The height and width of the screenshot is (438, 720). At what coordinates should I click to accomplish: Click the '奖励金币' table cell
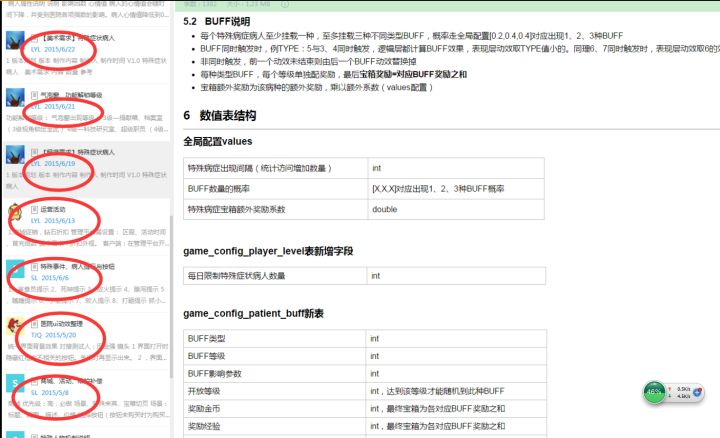(x=275, y=409)
